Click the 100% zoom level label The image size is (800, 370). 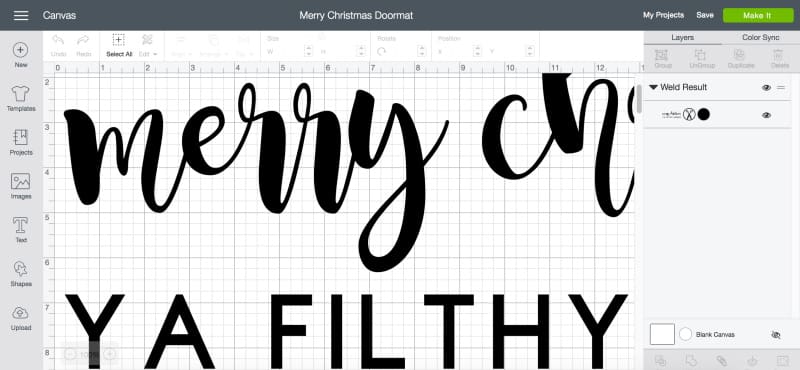pos(90,355)
